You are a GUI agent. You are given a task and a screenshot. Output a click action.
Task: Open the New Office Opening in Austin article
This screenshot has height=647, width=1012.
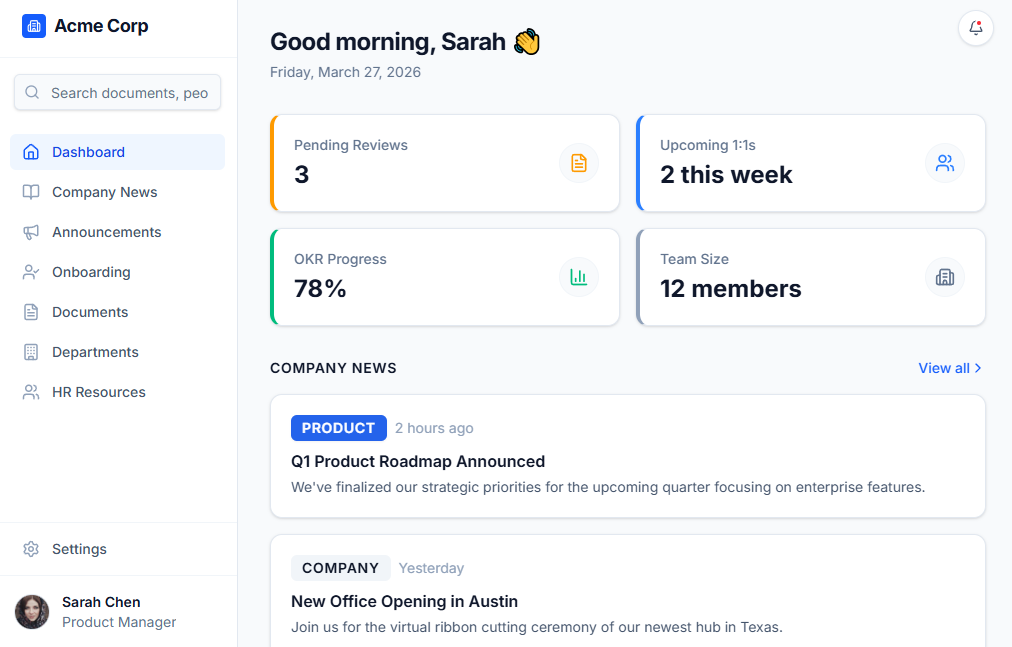404,601
